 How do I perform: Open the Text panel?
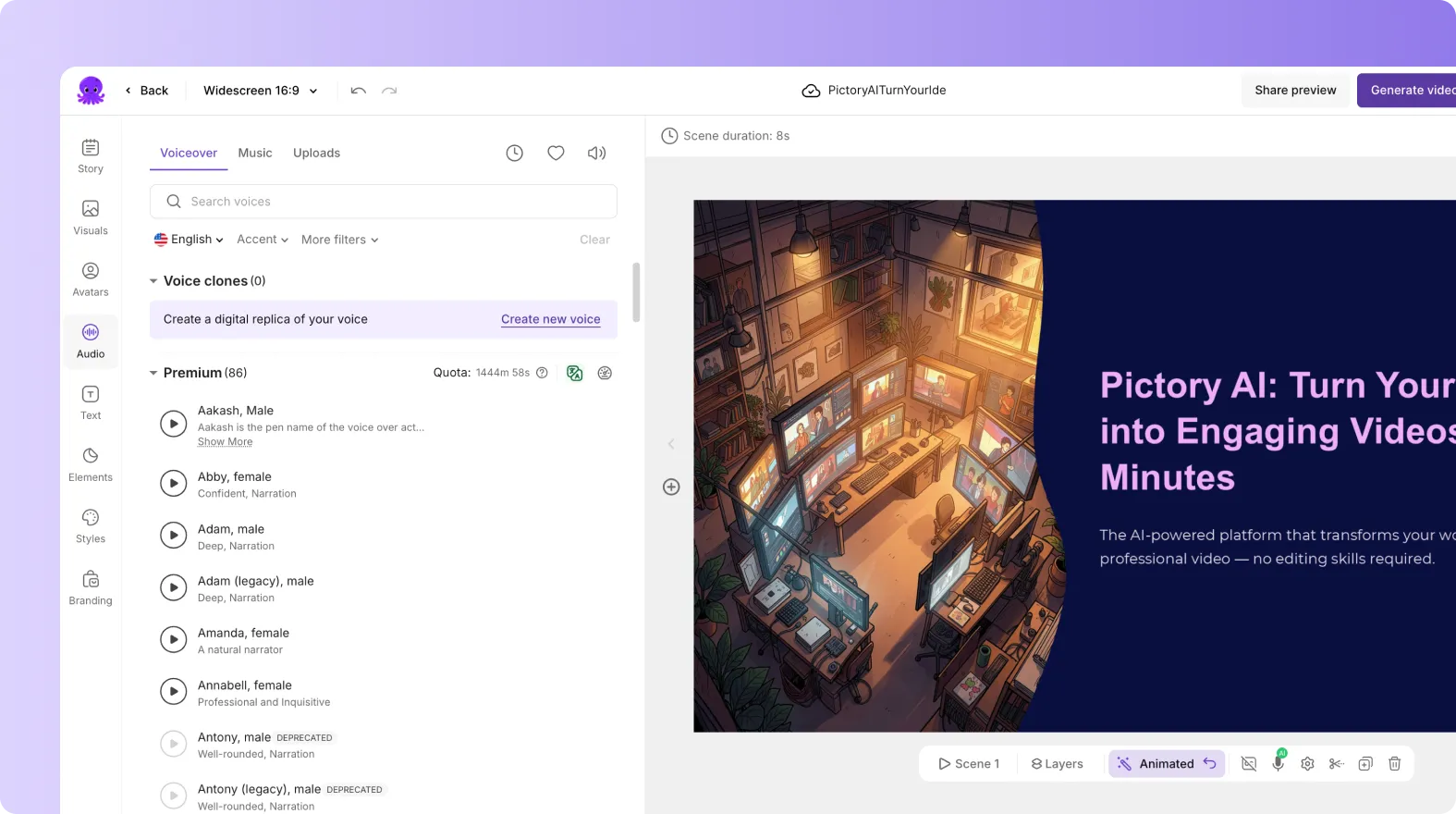(x=91, y=403)
